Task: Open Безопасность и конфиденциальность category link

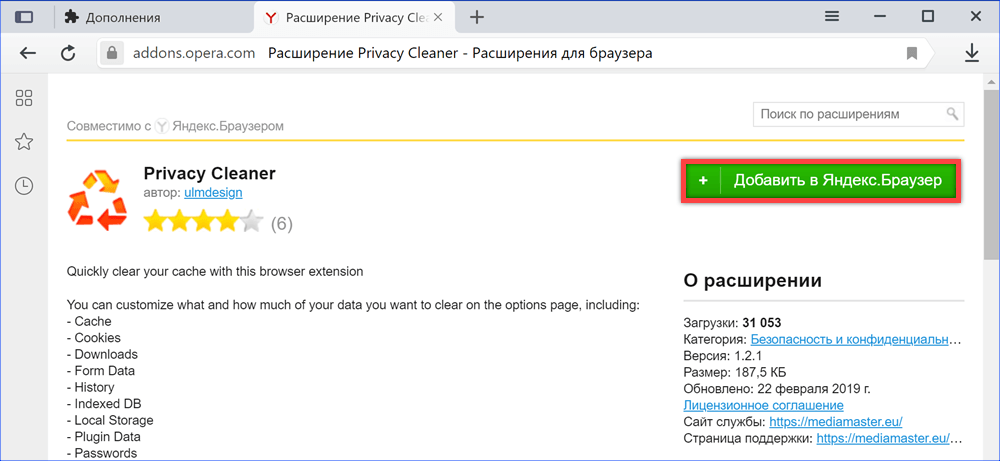Action: tap(855, 339)
